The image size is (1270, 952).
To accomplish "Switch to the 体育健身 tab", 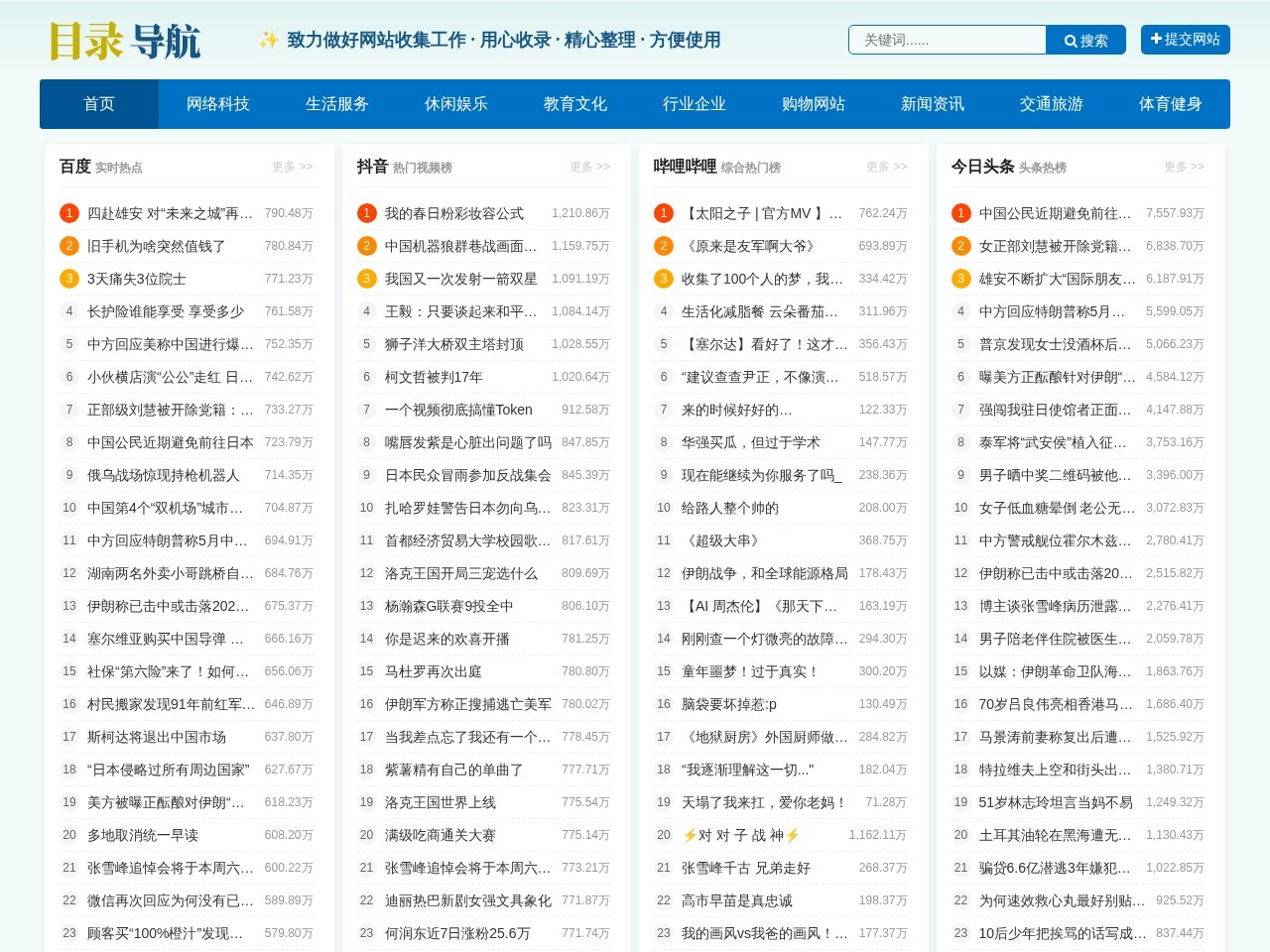I will point(1171,103).
